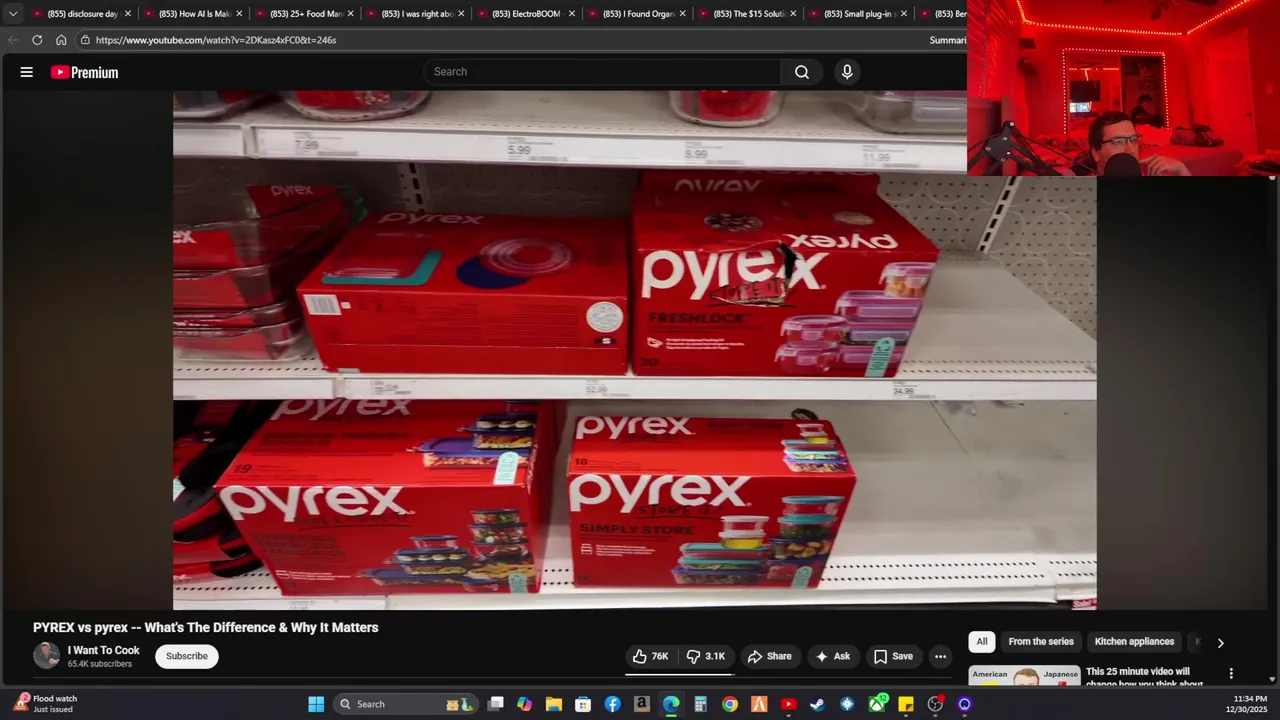The image size is (1280, 720).
Task: Close The $15 Solution tab
Action: 793,14
